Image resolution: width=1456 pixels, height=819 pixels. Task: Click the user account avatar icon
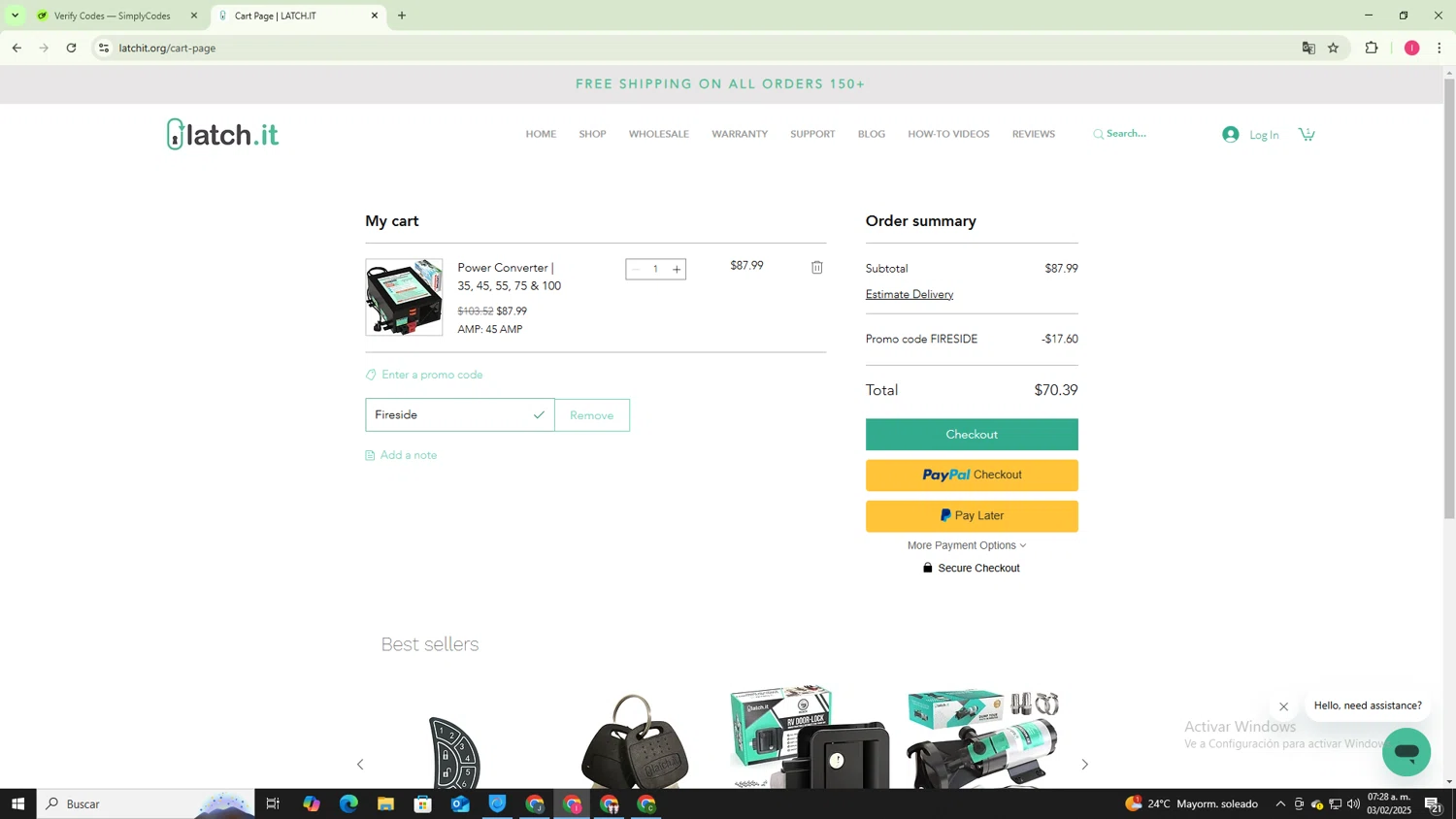click(1231, 135)
